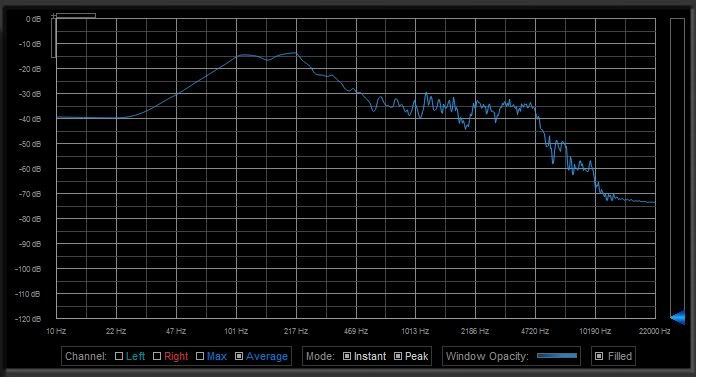Click the '10190 Hz' frequency label
The height and width of the screenshot is (384, 705).
pyautogui.click(x=595, y=331)
